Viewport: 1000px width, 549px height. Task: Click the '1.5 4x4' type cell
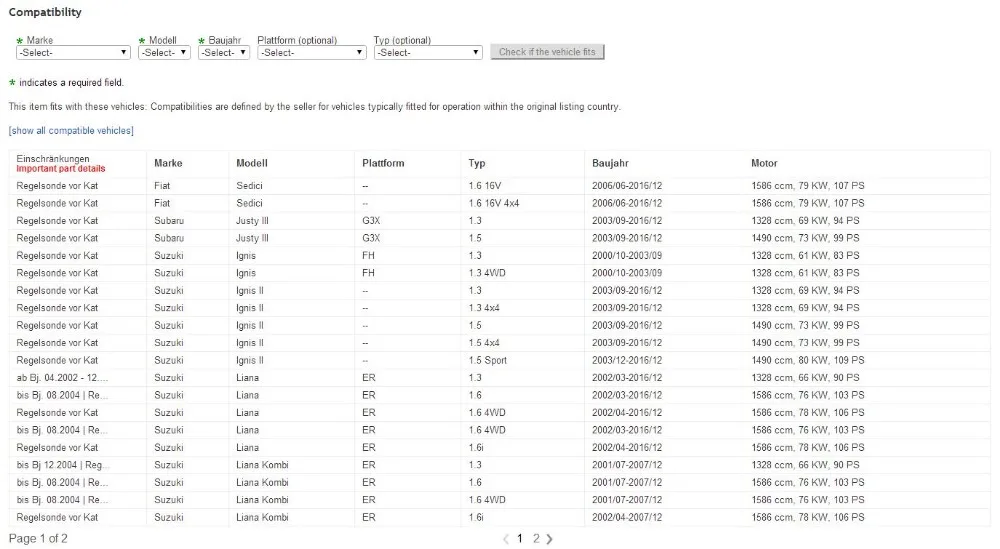[484, 342]
